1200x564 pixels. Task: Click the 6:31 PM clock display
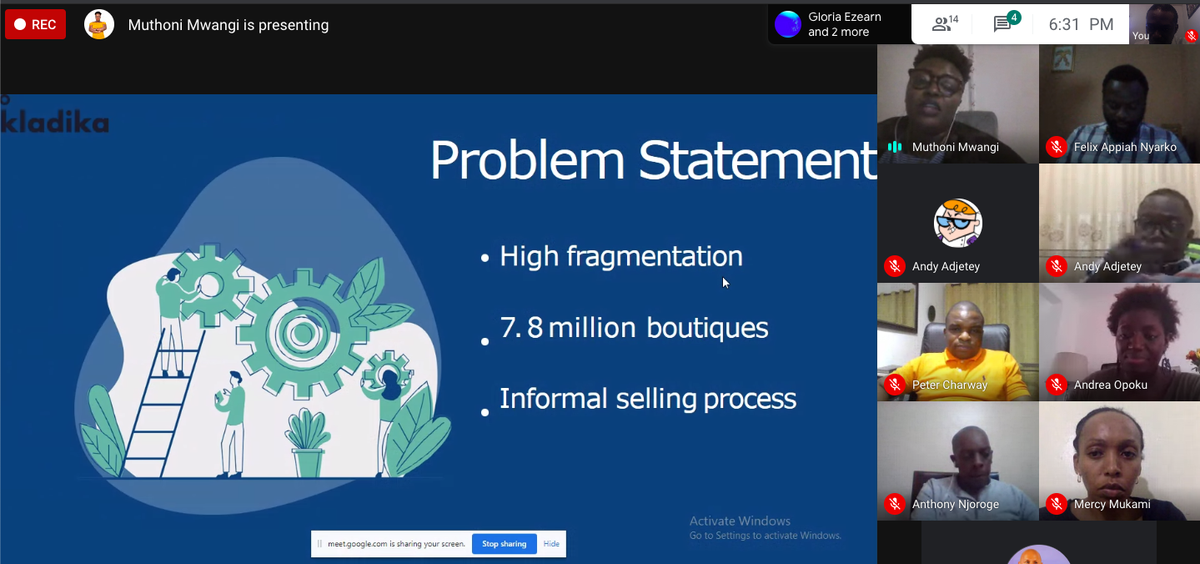(1081, 25)
